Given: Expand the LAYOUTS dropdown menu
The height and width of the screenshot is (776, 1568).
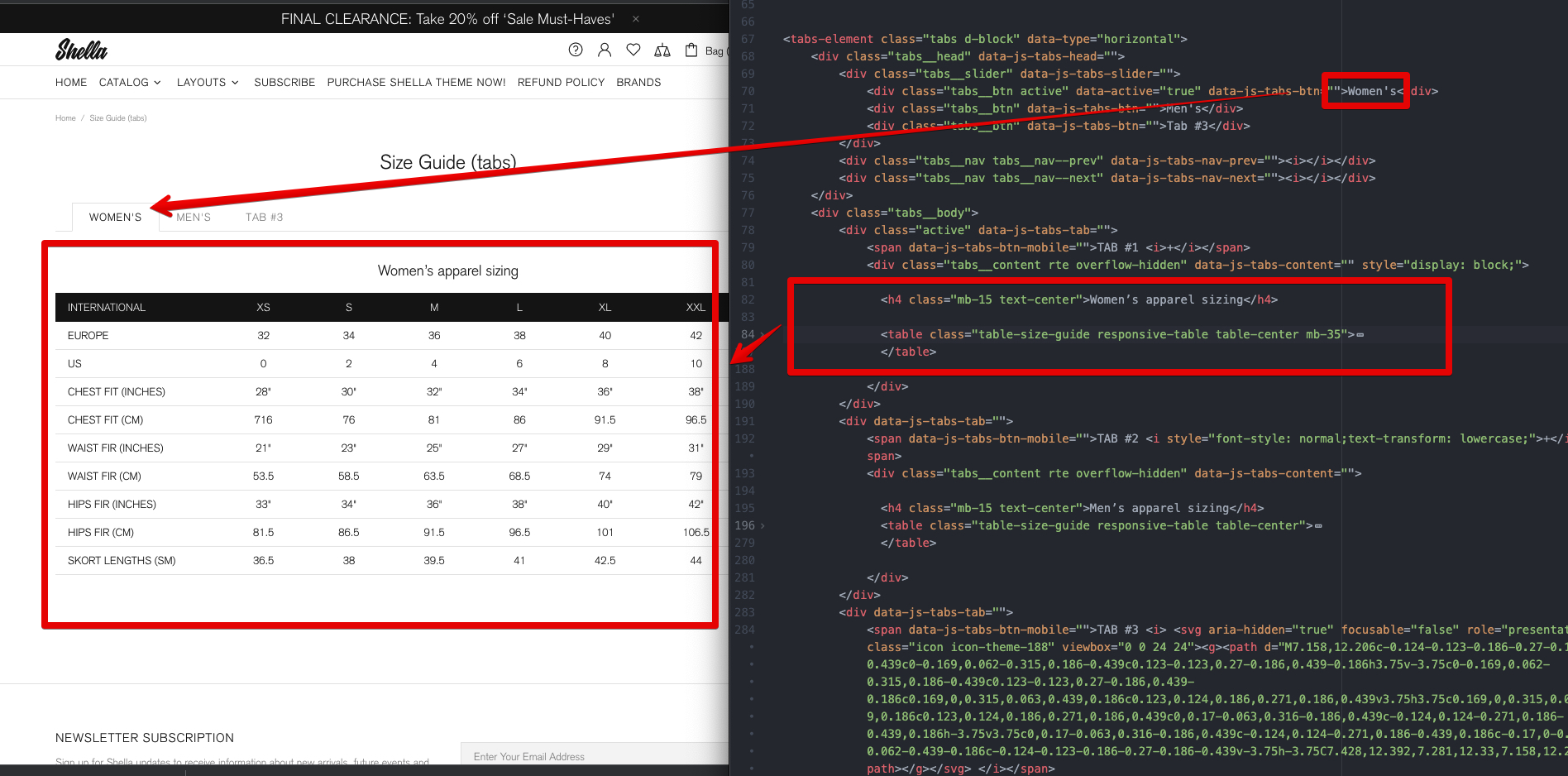Looking at the screenshot, I should [x=208, y=82].
